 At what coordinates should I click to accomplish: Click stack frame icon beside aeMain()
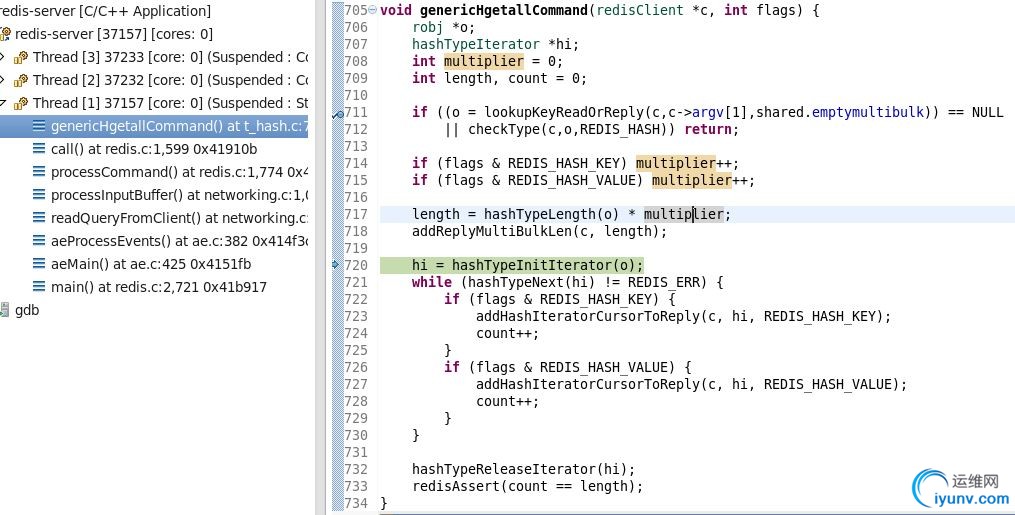point(39,264)
